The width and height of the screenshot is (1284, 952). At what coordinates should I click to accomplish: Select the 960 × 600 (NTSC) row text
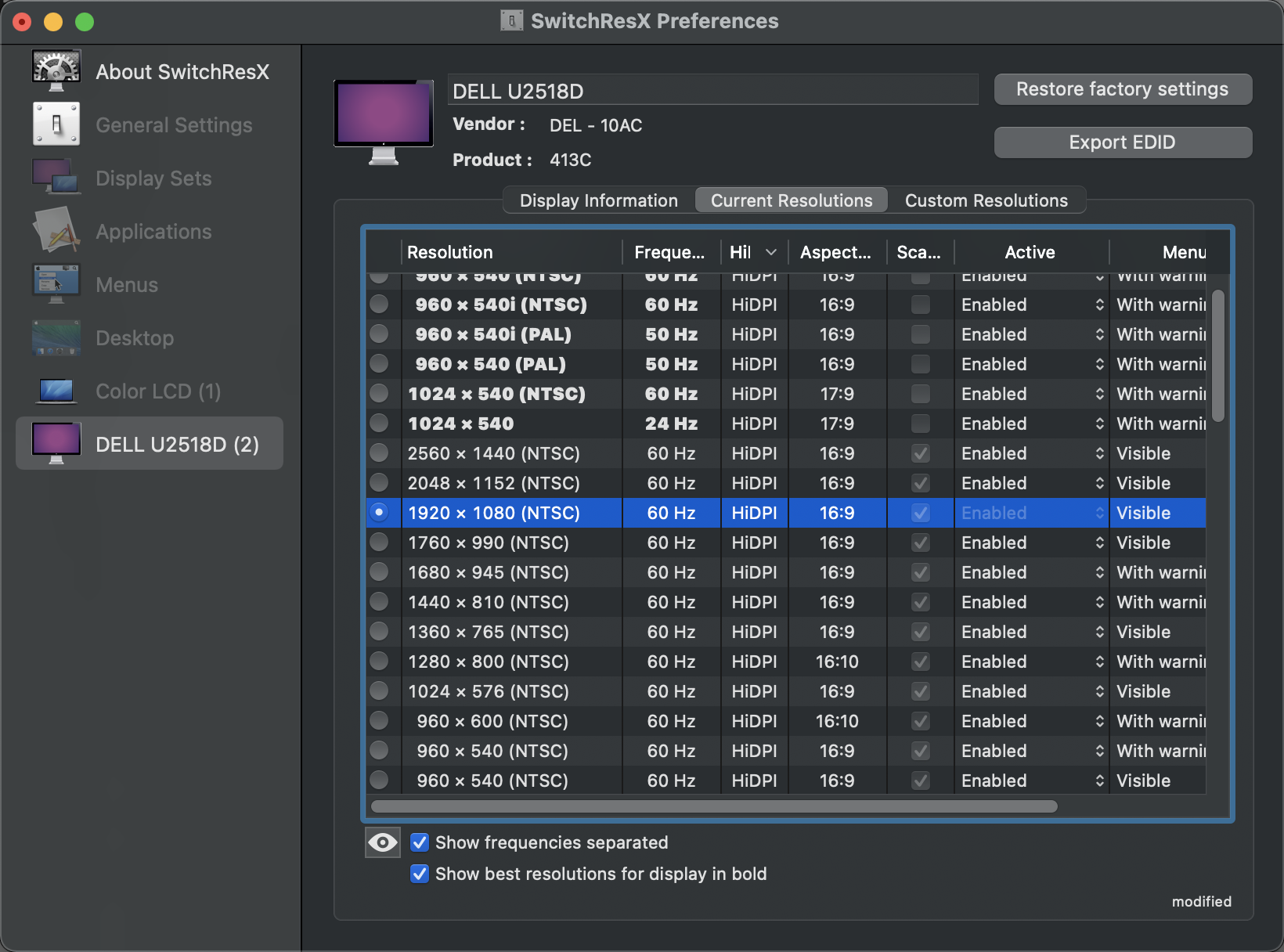coord(492,721)
